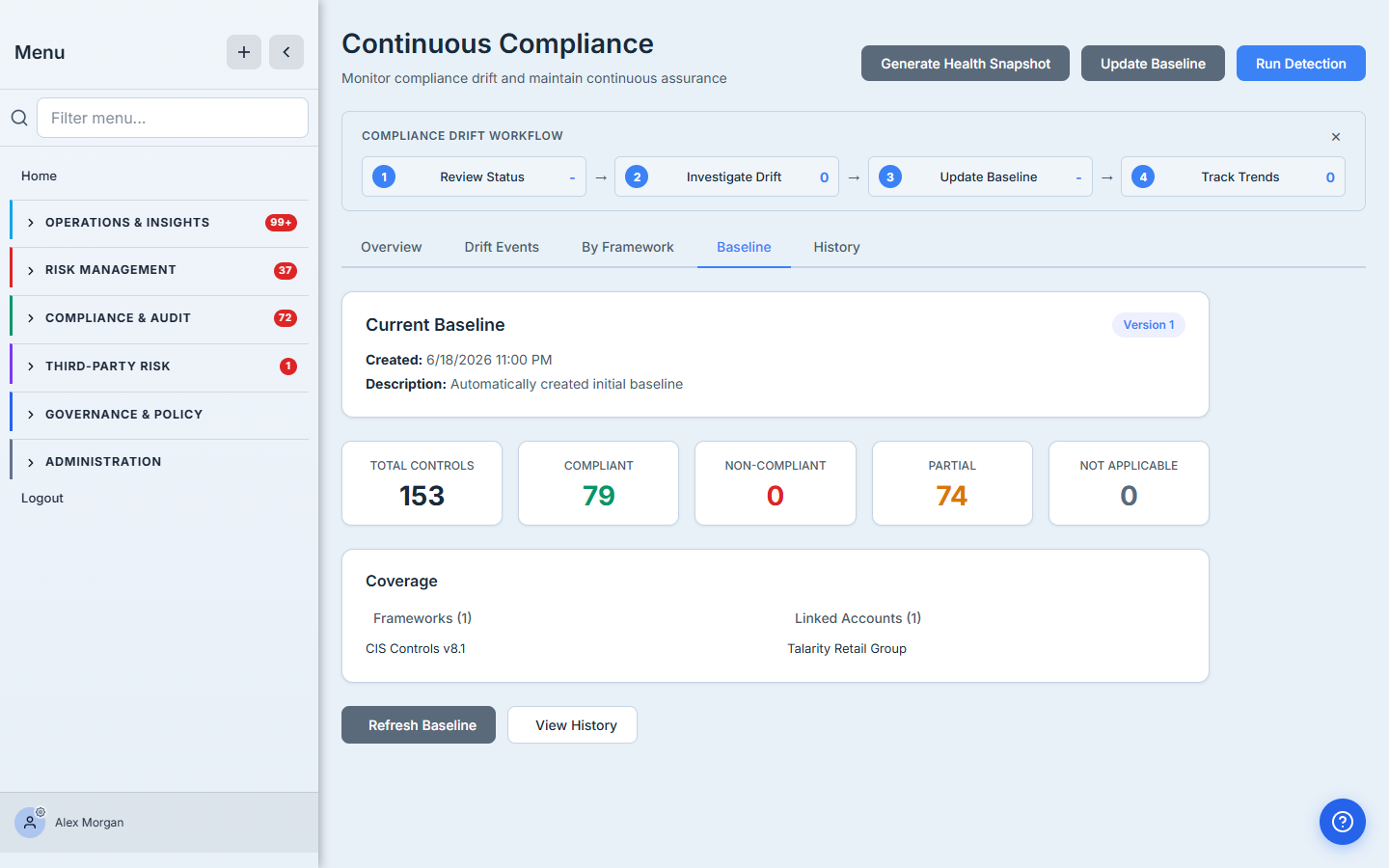Viewport: 1389px width, 868px height.
Task: Click Linked Accounts (1) coverage heading
Action: point(858,618)
